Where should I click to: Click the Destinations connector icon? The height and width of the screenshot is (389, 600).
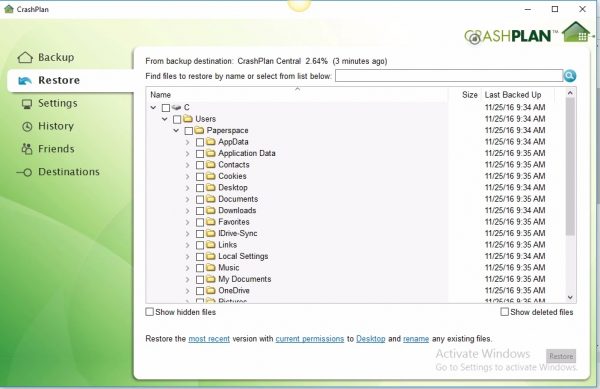(x=24, y=173)
